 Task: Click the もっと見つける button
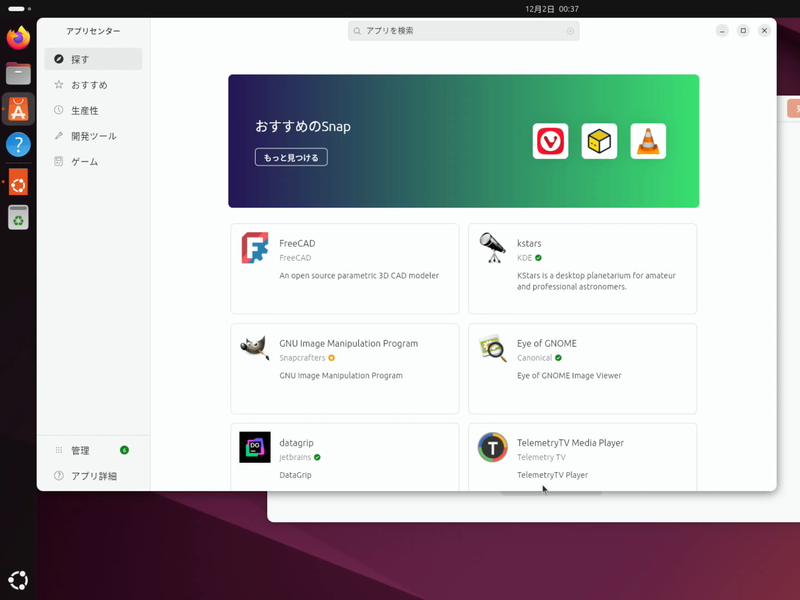pos(291,157)
